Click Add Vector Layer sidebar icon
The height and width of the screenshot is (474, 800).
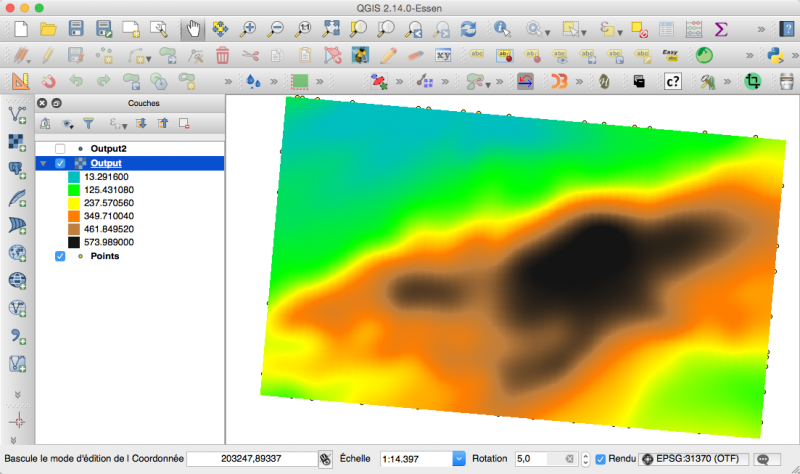17,115
